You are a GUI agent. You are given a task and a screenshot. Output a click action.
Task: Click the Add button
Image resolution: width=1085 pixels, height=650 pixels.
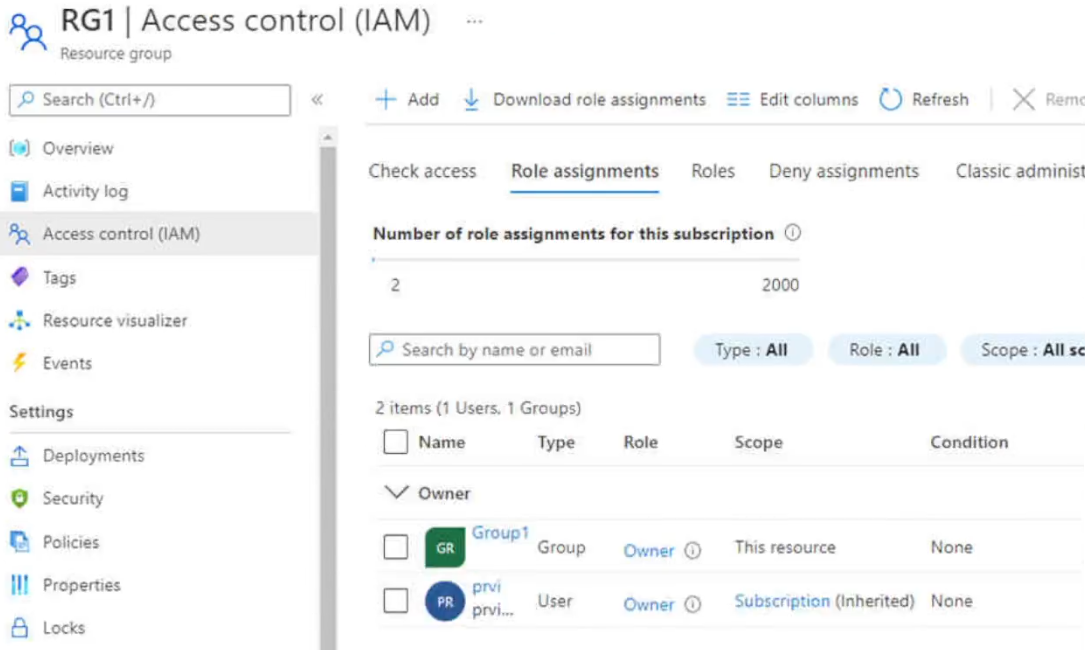point(407,100)
